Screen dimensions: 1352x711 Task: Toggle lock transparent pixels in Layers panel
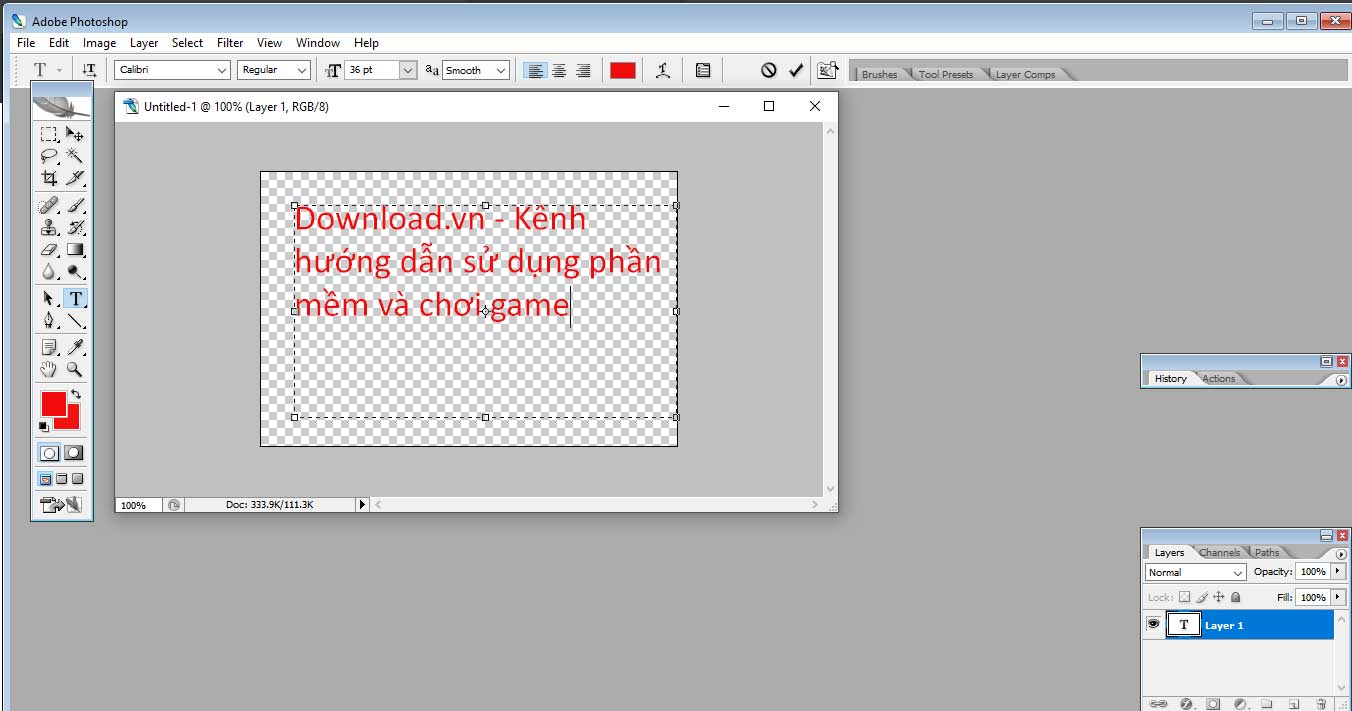tap(1185, 597)
